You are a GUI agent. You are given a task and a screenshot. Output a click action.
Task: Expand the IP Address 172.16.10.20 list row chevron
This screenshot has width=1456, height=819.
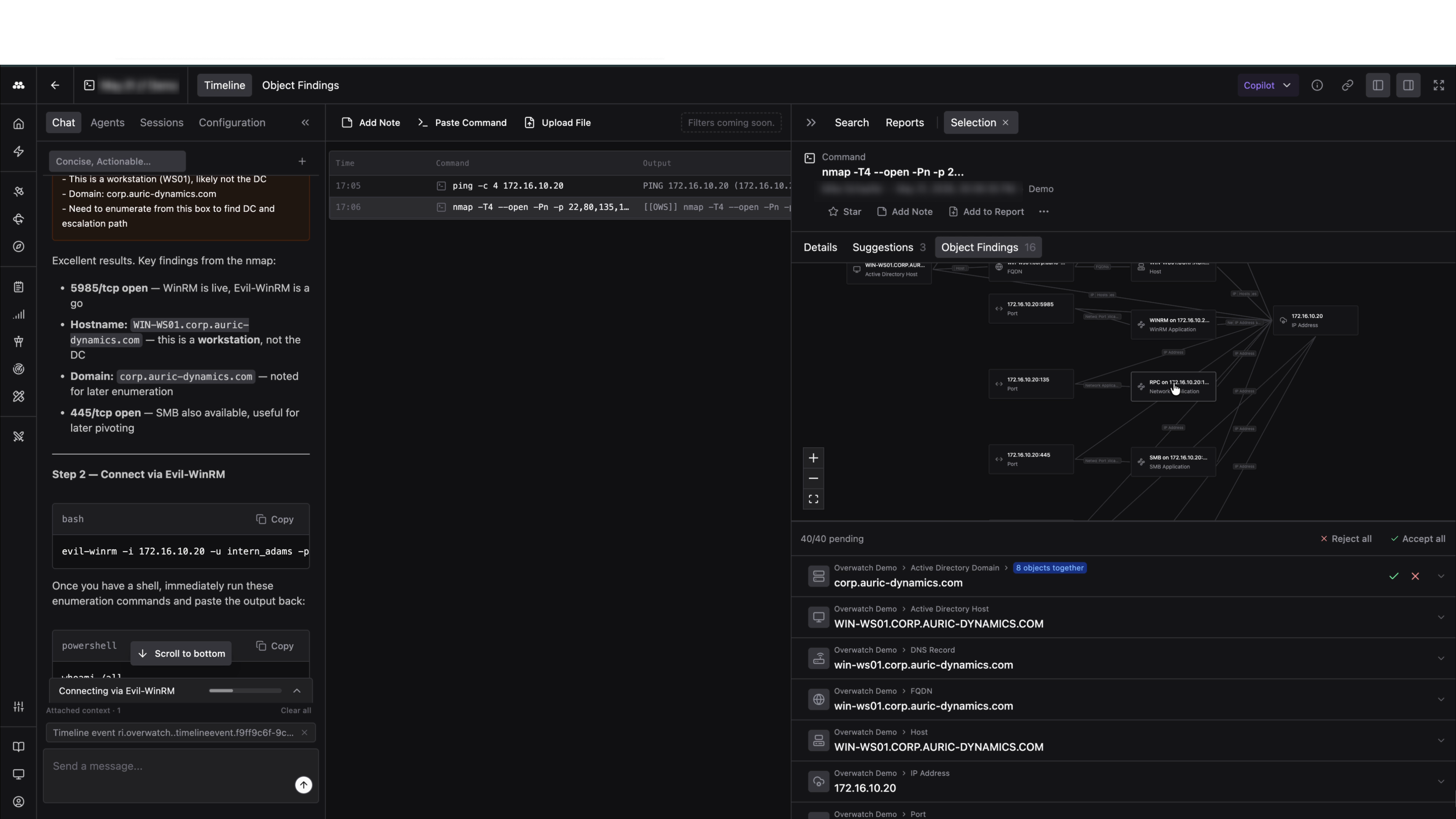pos(1441,782)
